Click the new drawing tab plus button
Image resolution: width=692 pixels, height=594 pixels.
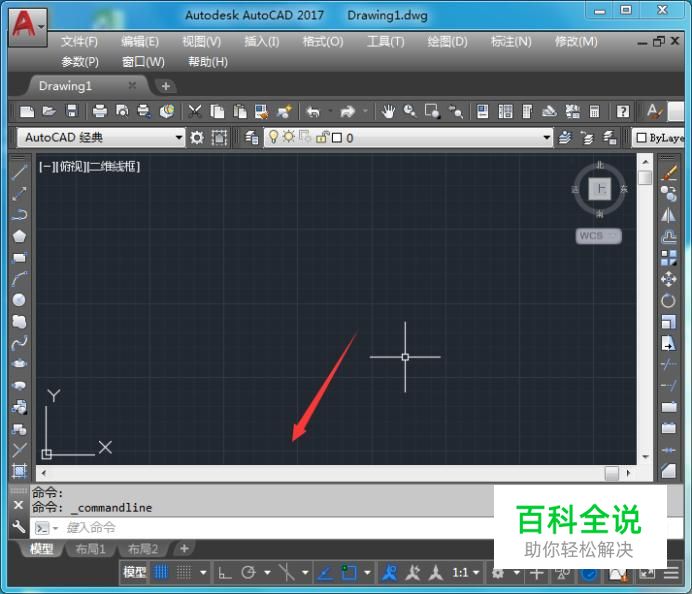tap(166, 86)
